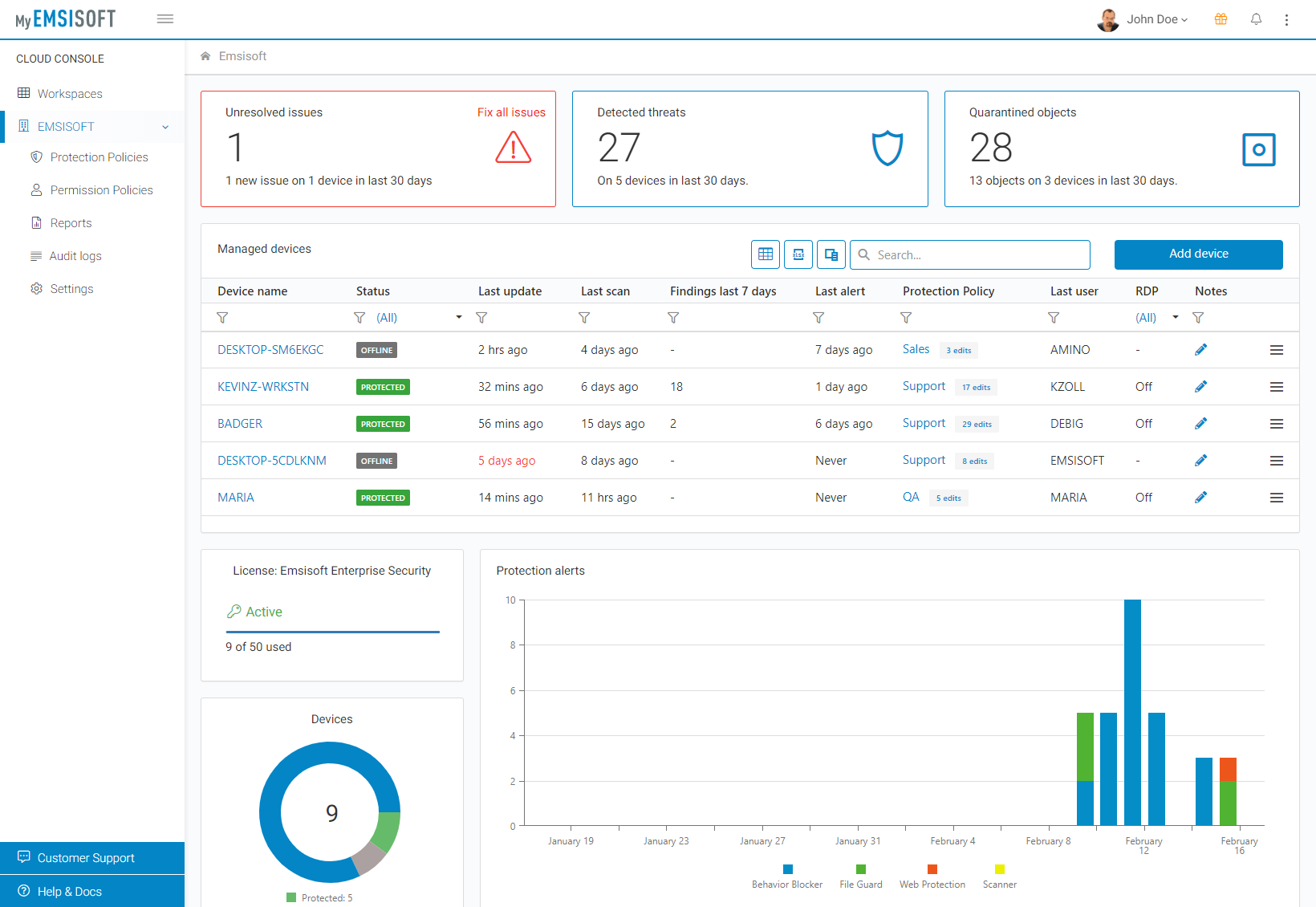Open the Sales protection policy
Image resolution: width=1316 pixels, height=907 pixels.
916,349
